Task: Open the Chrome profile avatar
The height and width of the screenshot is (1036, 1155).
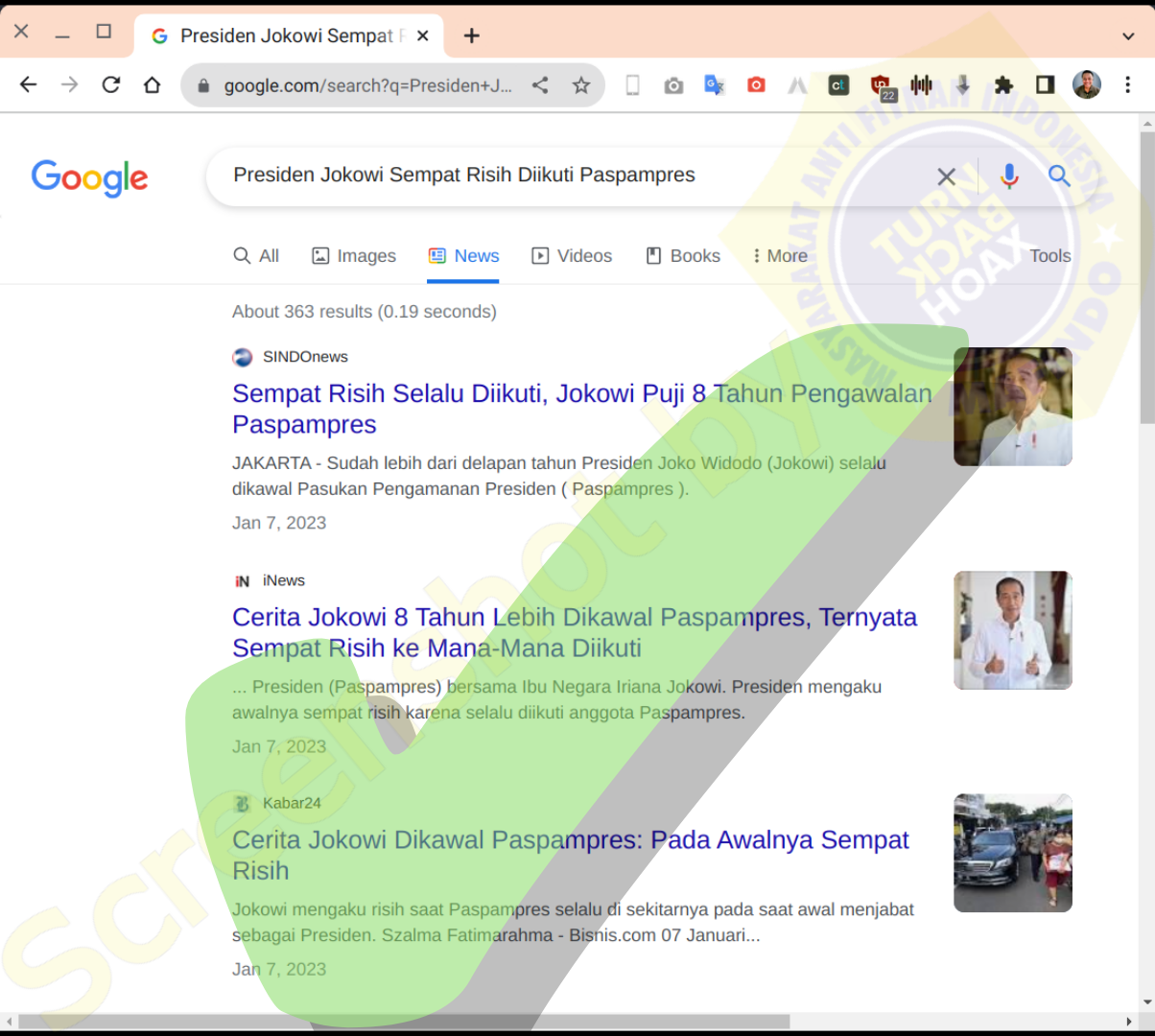Action: coord(1087,84)
